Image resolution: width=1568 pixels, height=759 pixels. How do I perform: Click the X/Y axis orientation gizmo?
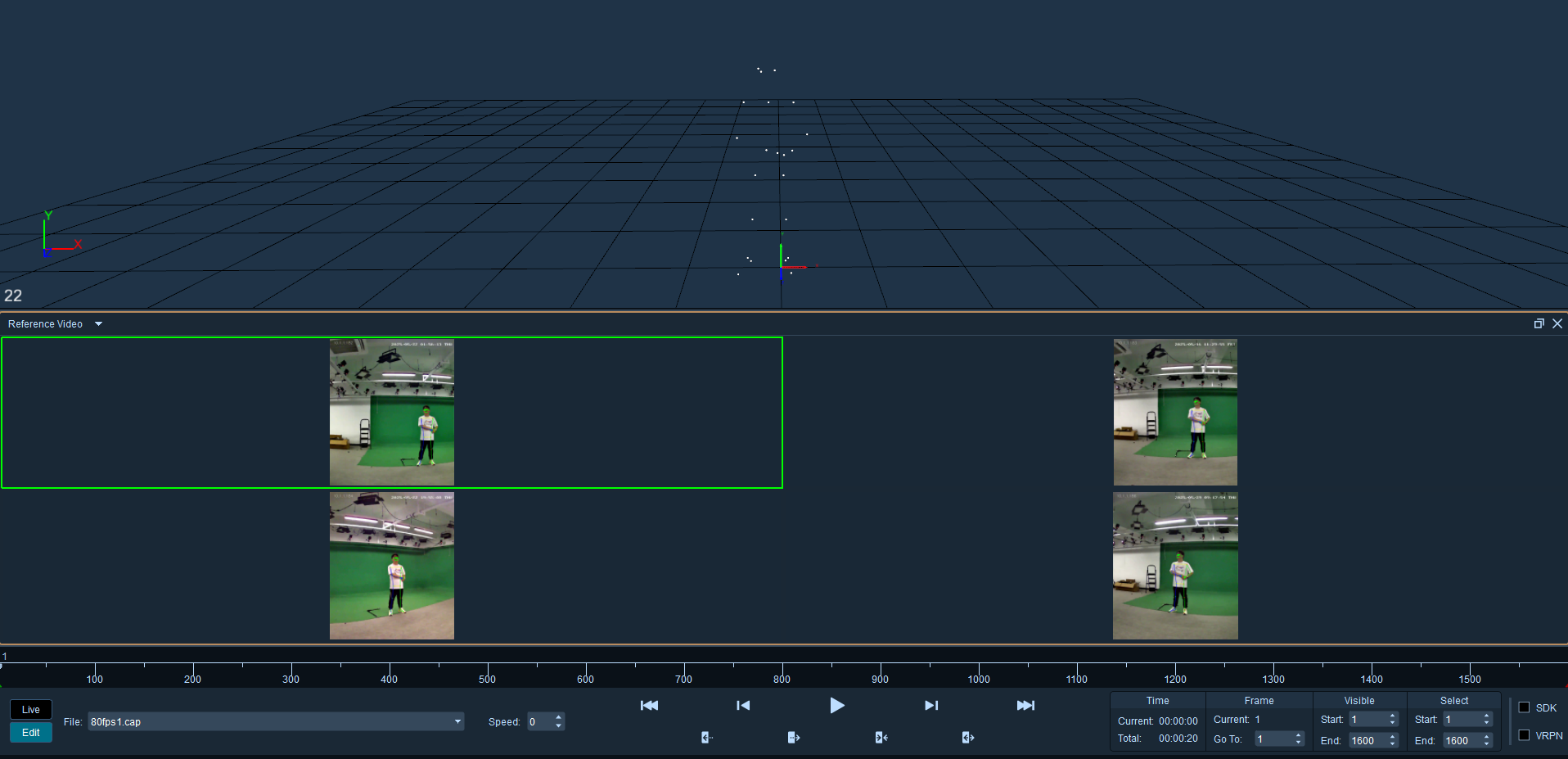click(x=62, y=234)
